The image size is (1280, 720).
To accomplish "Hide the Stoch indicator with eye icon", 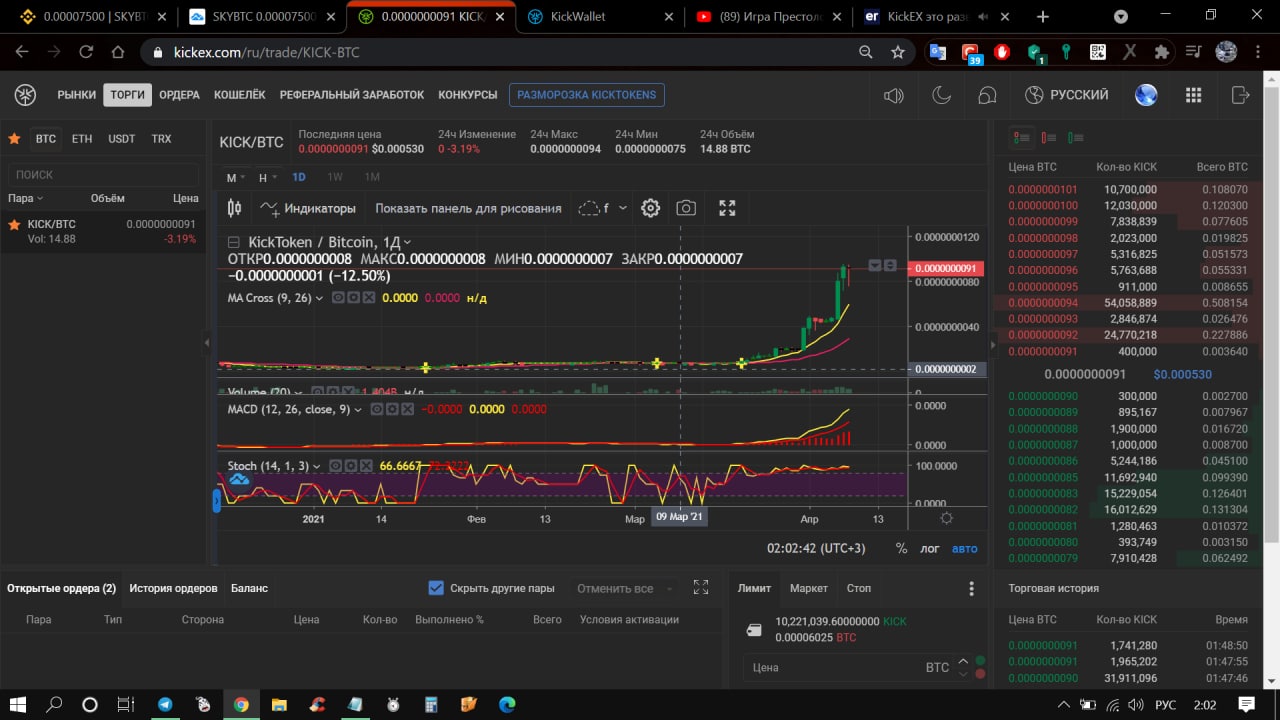I will point(336,466).
